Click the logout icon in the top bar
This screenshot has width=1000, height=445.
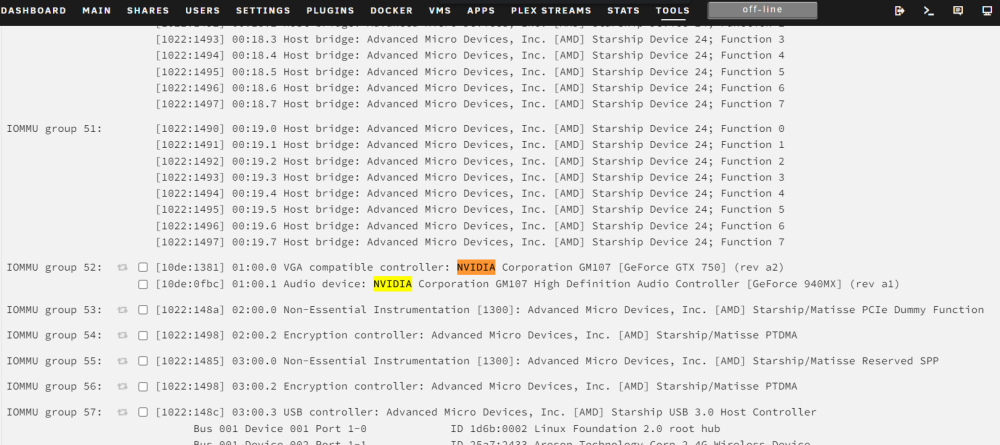pos(900,11)
